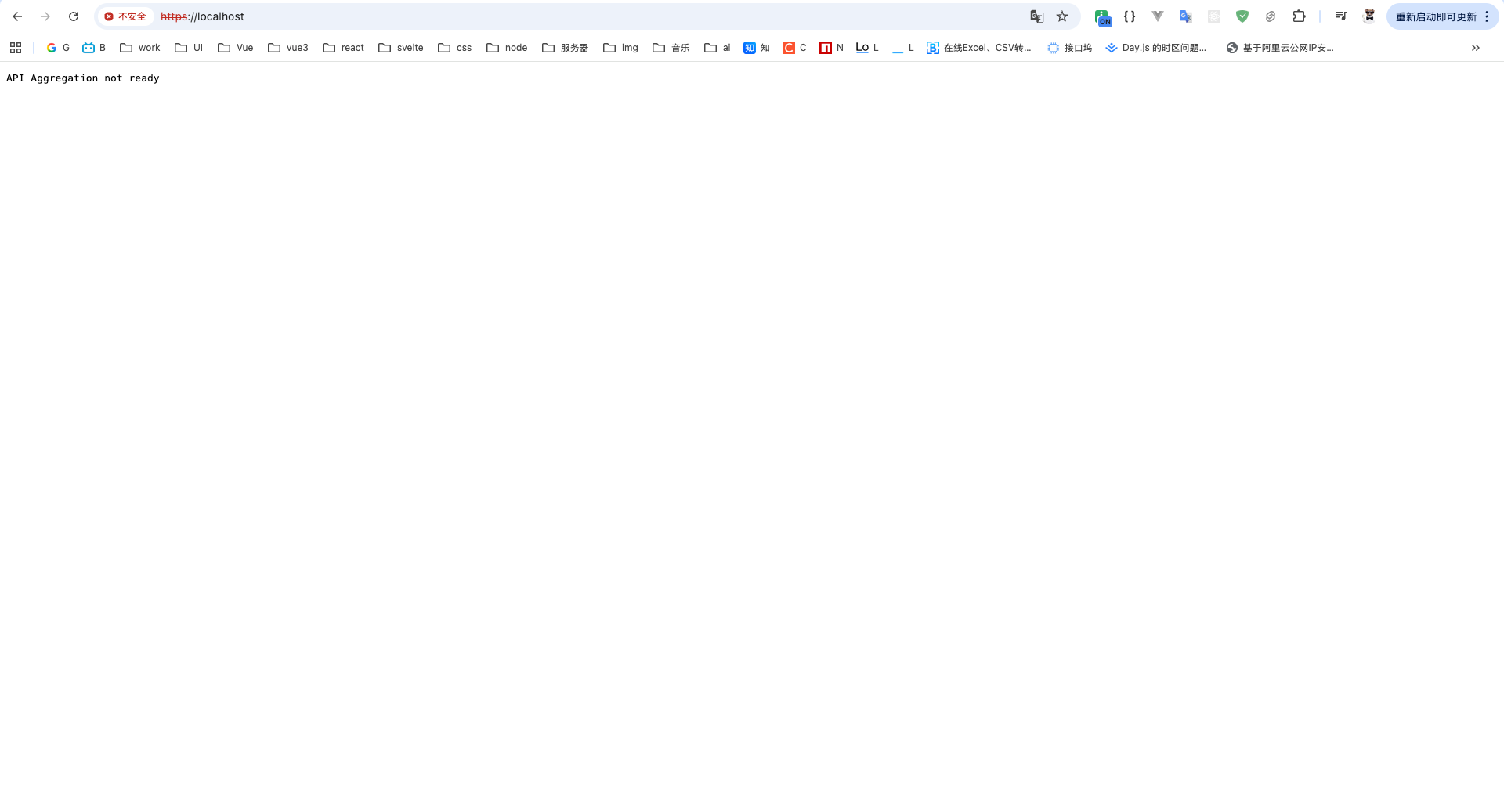Open the Vue devtools extension icon
The height and width of the screenshot is (812, 1504).
coord(1157,16)
